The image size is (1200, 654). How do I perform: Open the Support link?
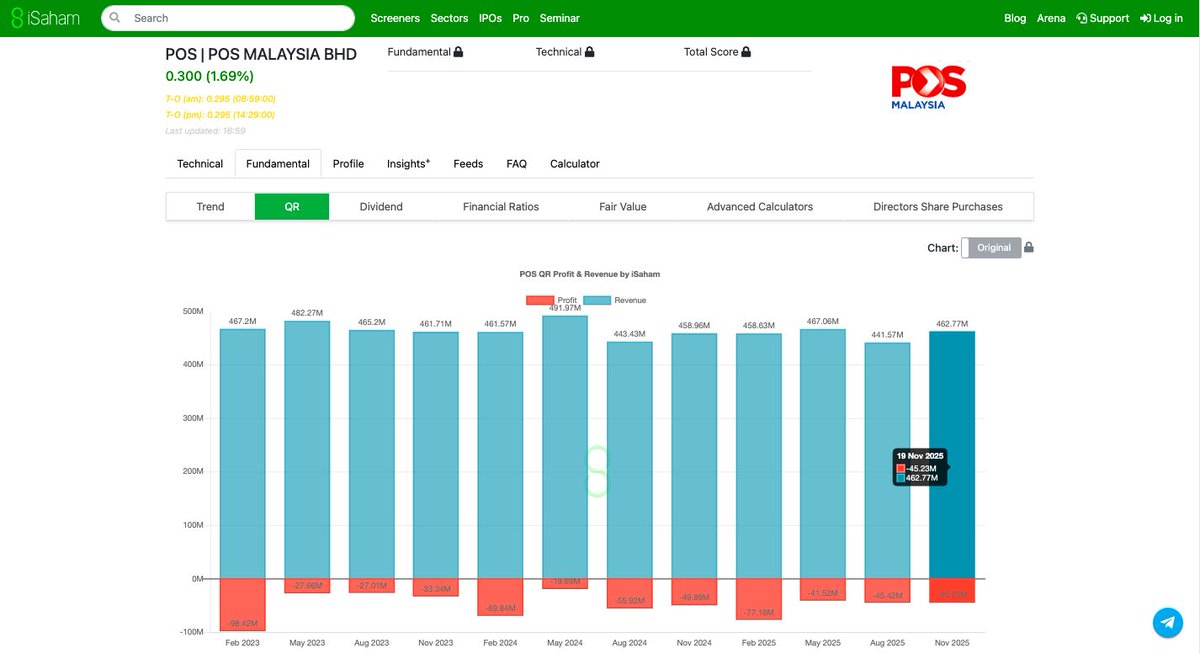tap(1102, 18)
